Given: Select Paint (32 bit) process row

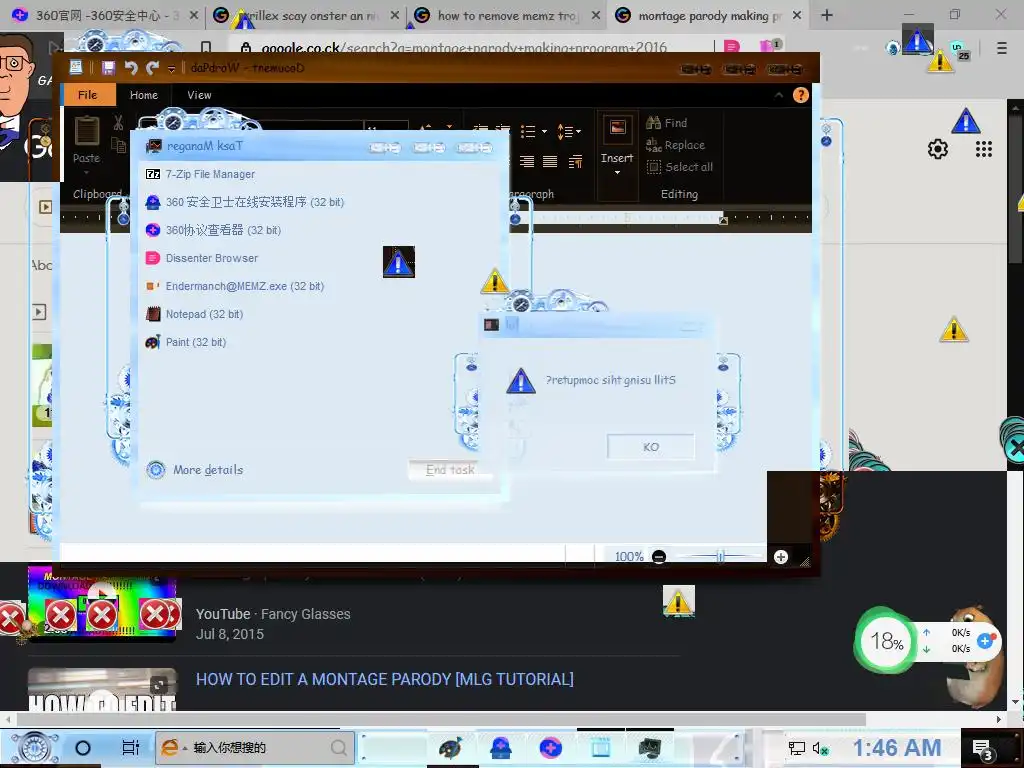Looking at the screenshot, I should coord(322,342).
